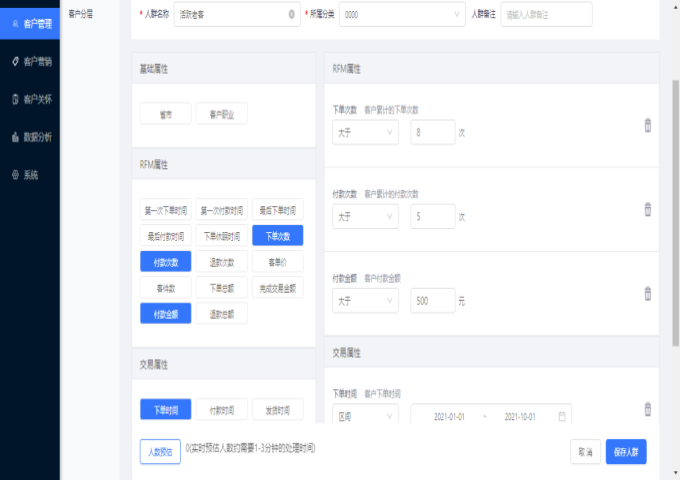Click the 系统 settings icon in sidebar

(x=14, y=174)
